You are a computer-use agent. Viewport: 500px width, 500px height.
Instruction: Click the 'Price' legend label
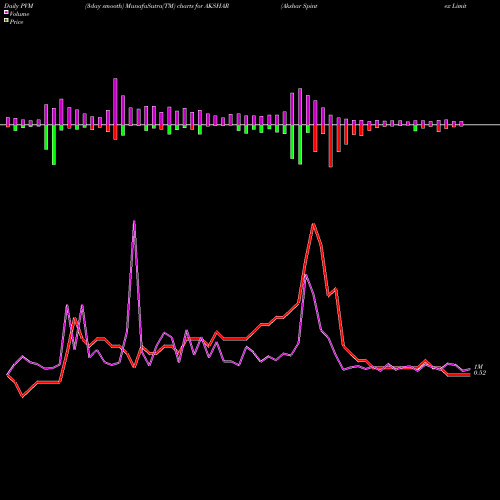(x=16, y=22)
